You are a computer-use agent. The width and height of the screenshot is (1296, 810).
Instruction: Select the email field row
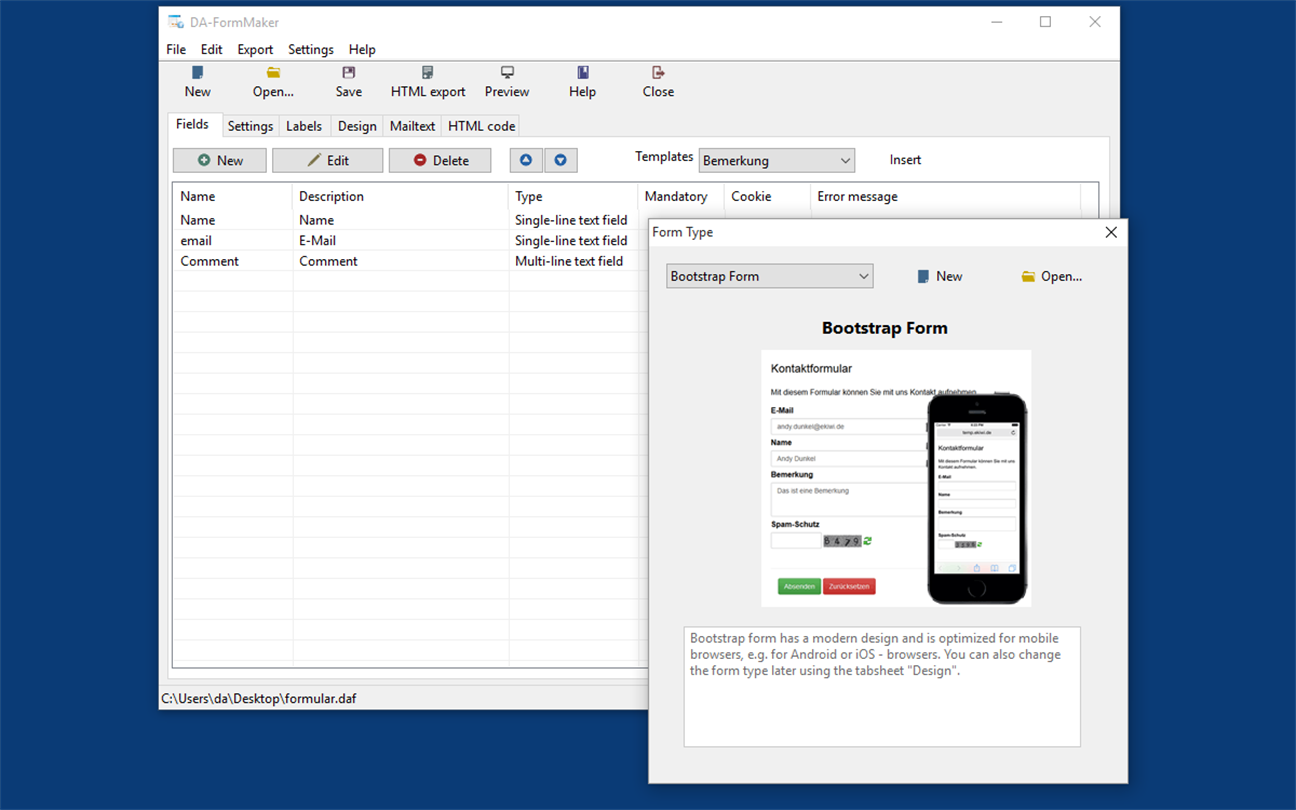click(x=409, y=240)
